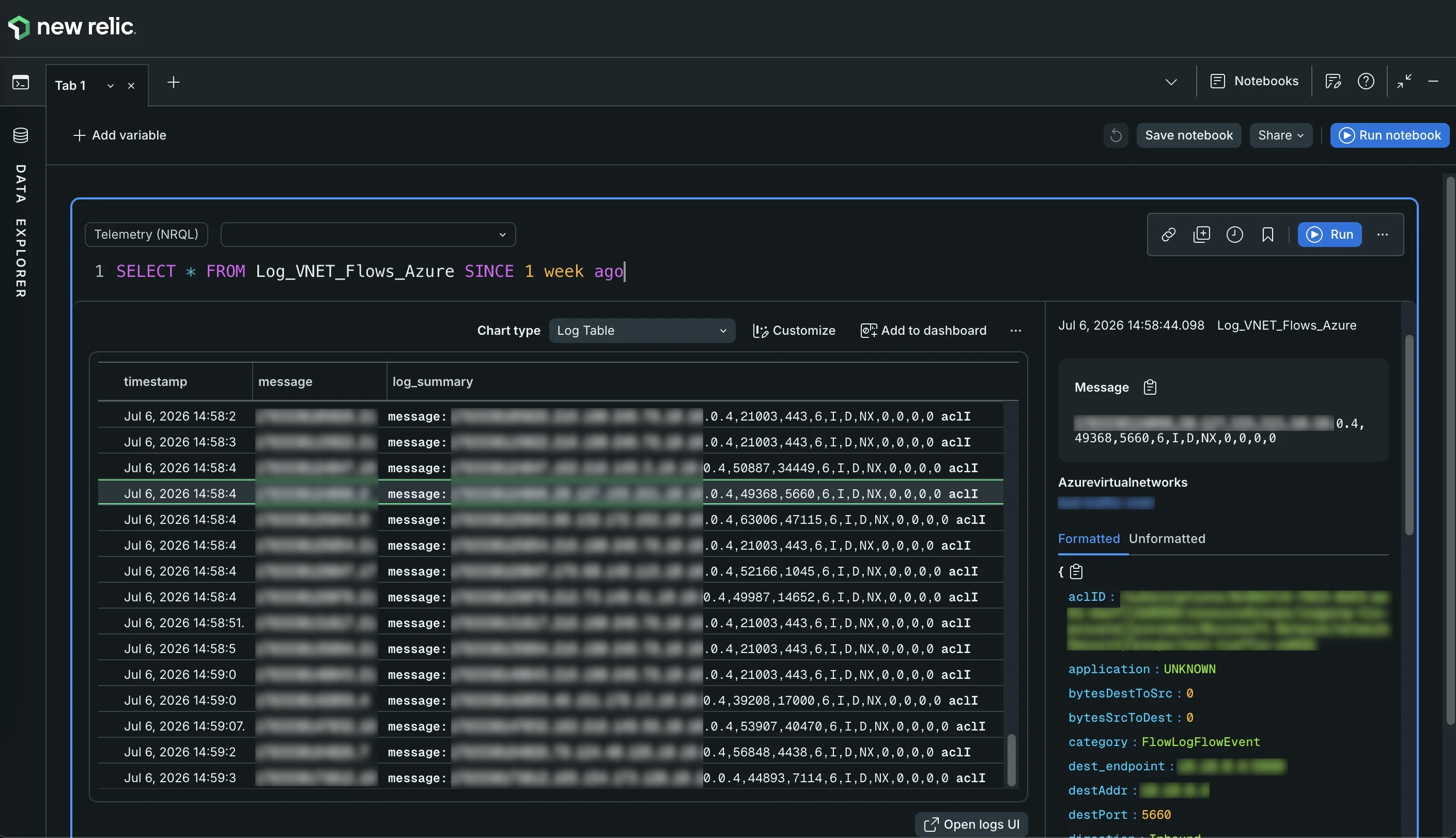
Task: Run the query block
Action: [1329, 234]
